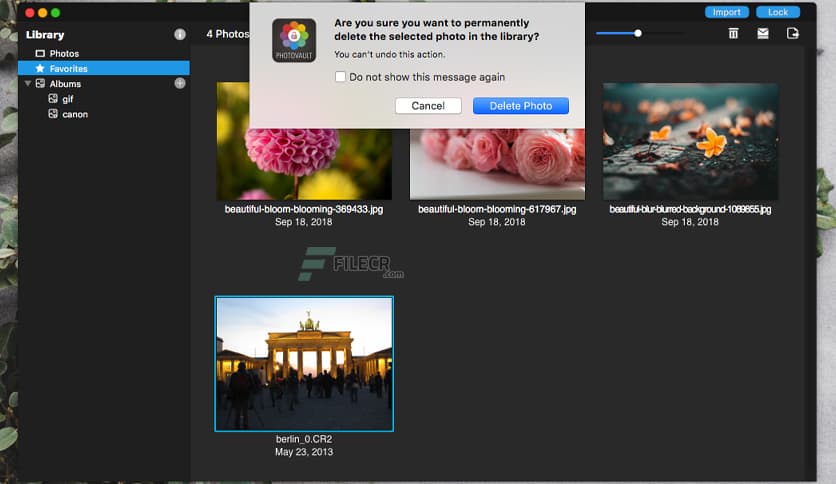Click the canon album icon
Screen dimensions: 836x484
[x=53, y=114]
